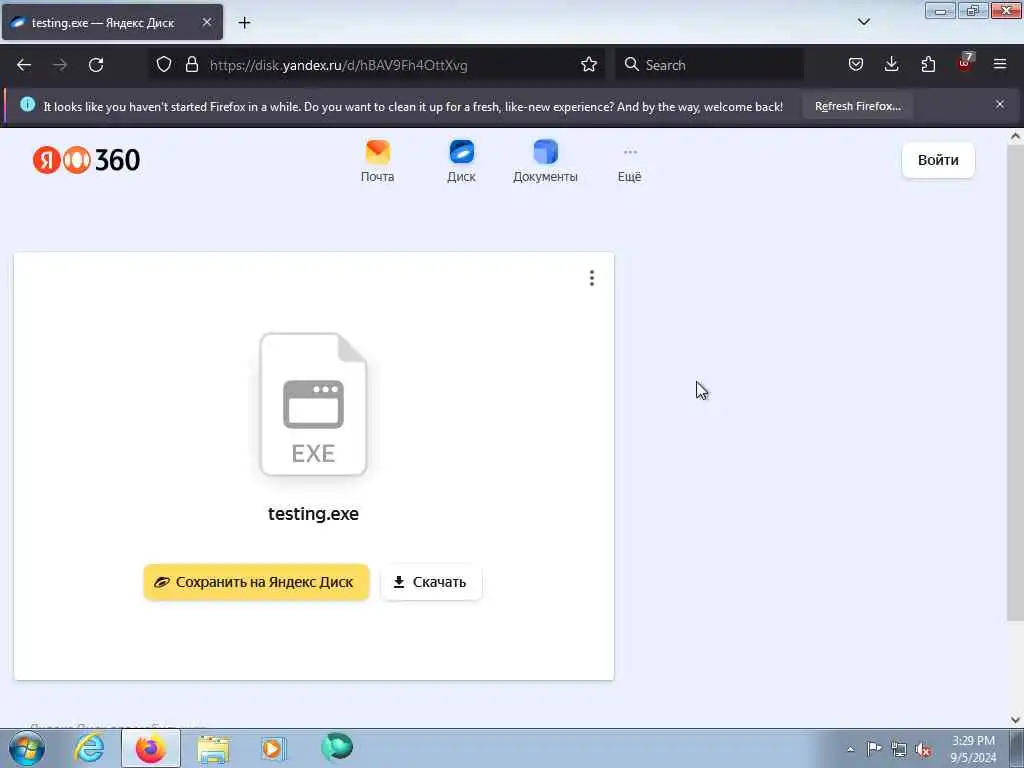This screenshot has height=768, width=1024.
Task: Show hidden system tray icons
Action: point(850,750)
